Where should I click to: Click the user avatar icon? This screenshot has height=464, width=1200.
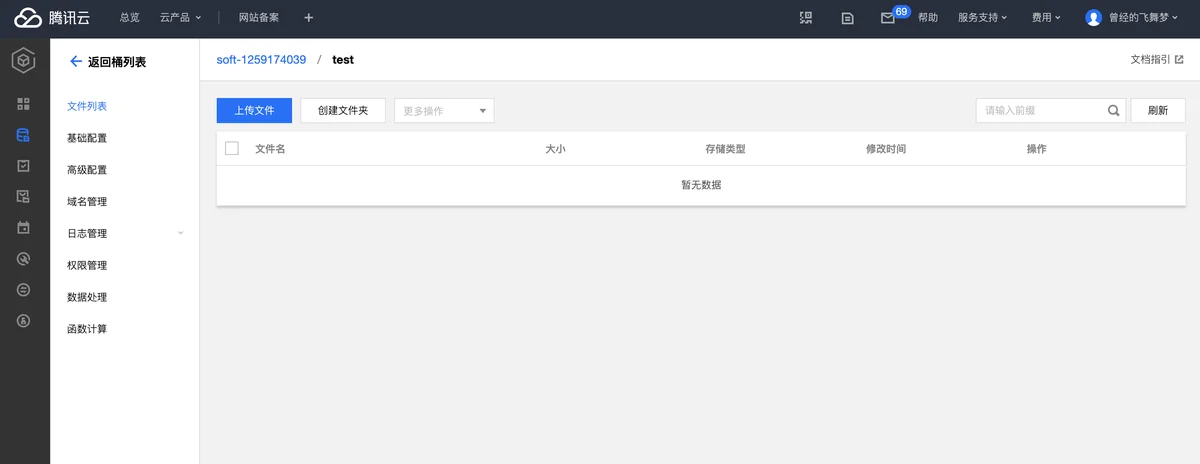(1093, 18)
